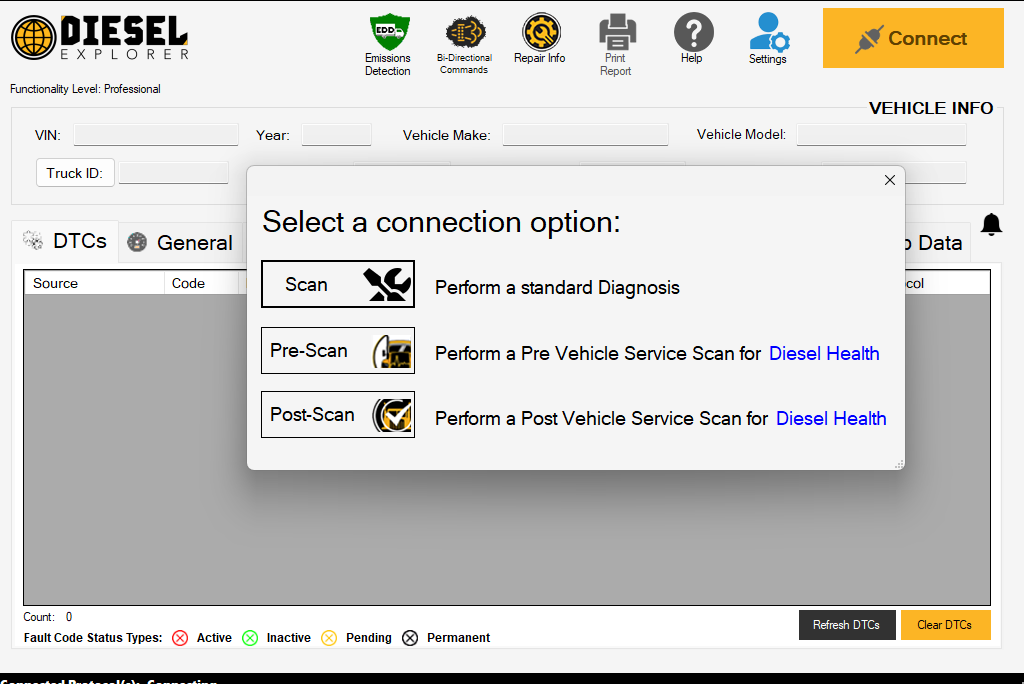Click the red Active status icon
Screen dimensions: 1024x684
180,638
